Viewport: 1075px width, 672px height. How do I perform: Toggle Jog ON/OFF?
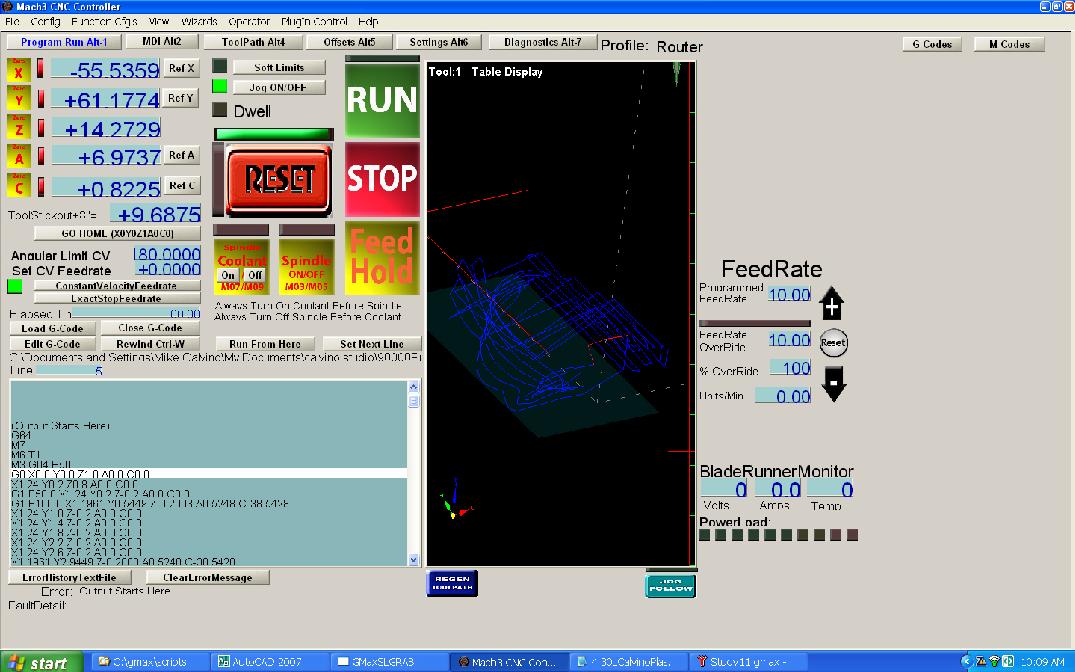click(279, 87)
